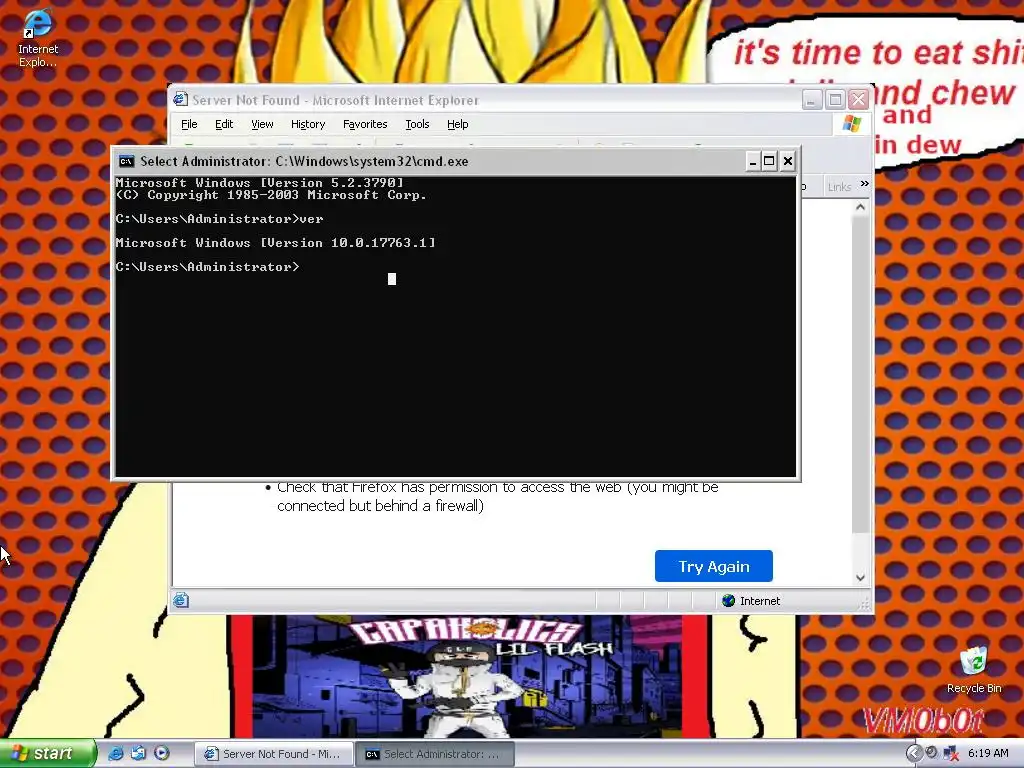
Task: Click the Try Again button
Action: point(713,566)
